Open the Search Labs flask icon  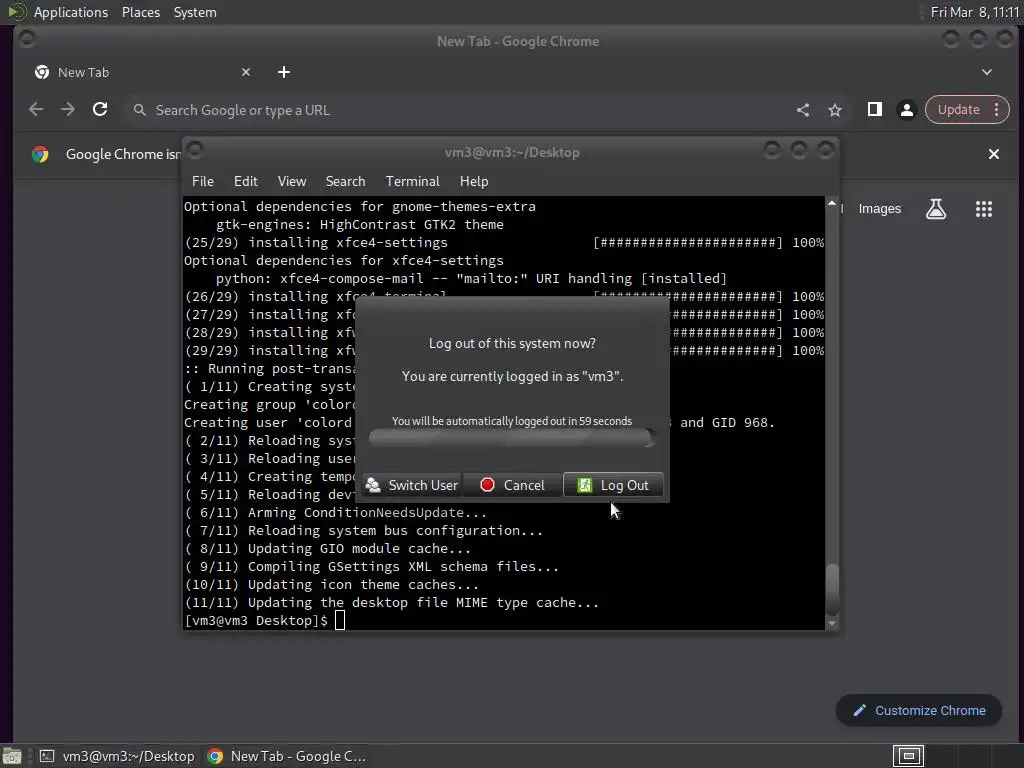click(936, 209)
